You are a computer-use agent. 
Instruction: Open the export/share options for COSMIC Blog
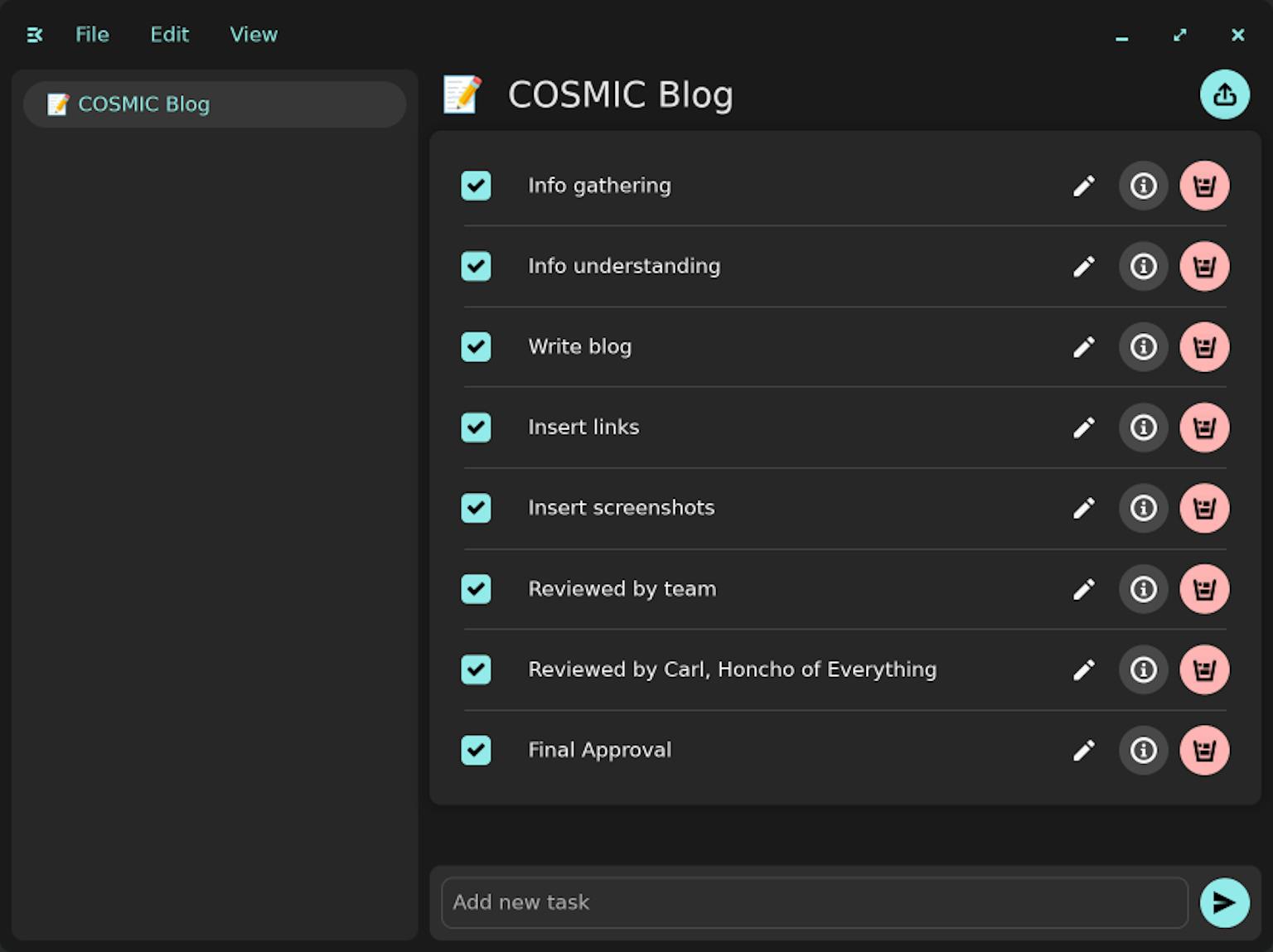click(x=1224, y=94)
